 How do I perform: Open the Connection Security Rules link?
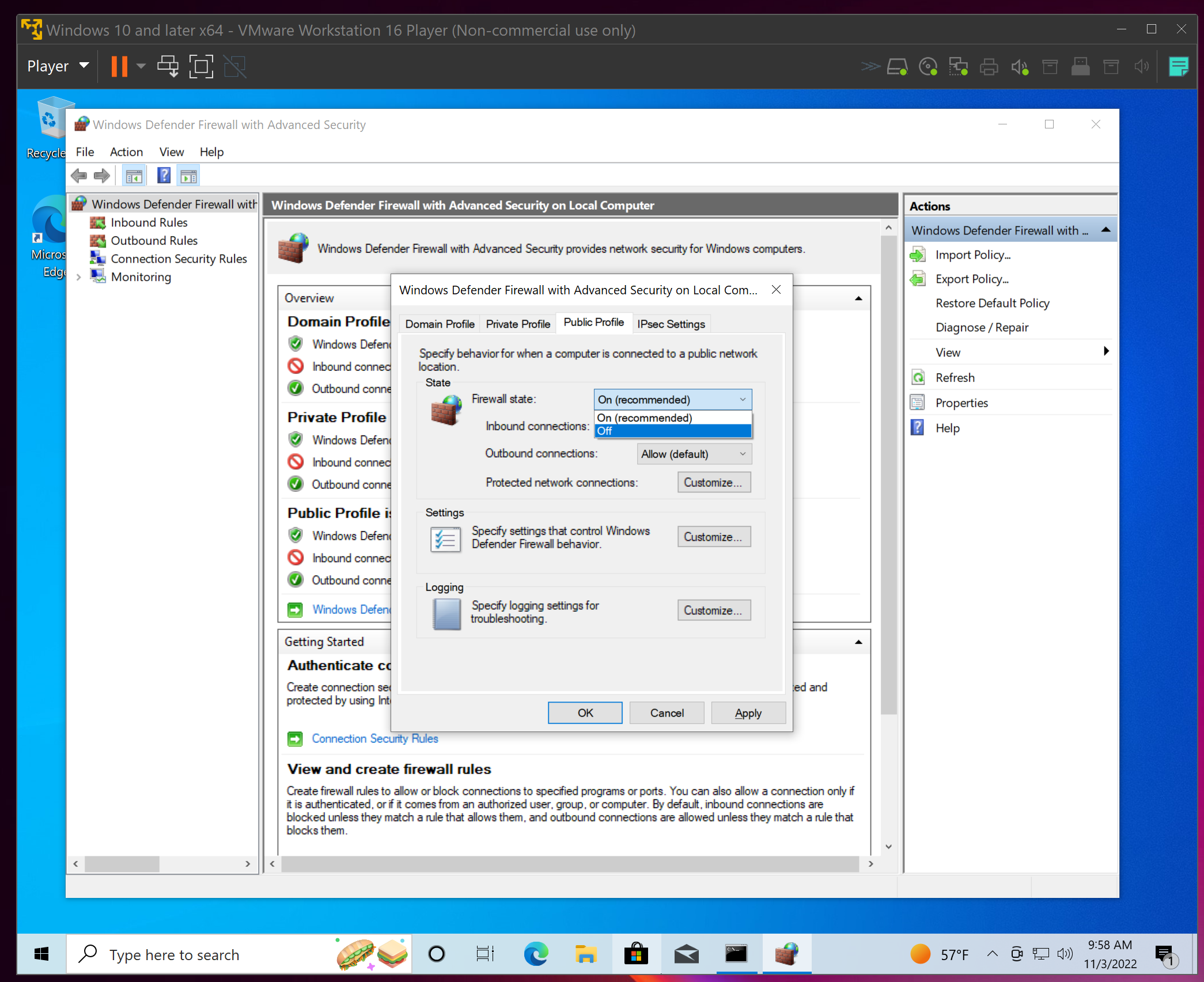pos(374,738)
